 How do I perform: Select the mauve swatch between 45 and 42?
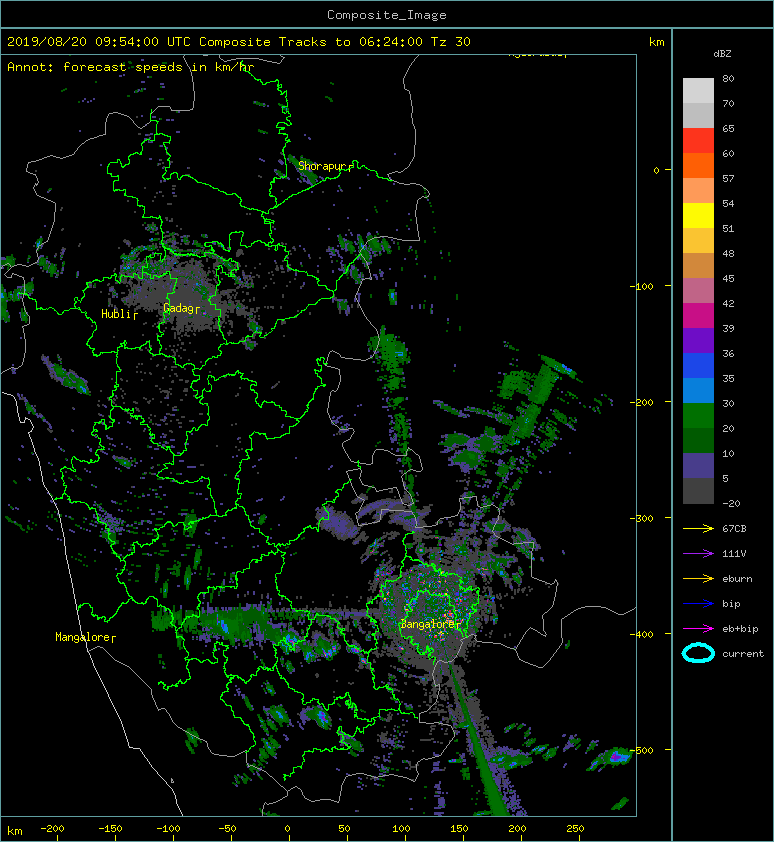(698, 291)
